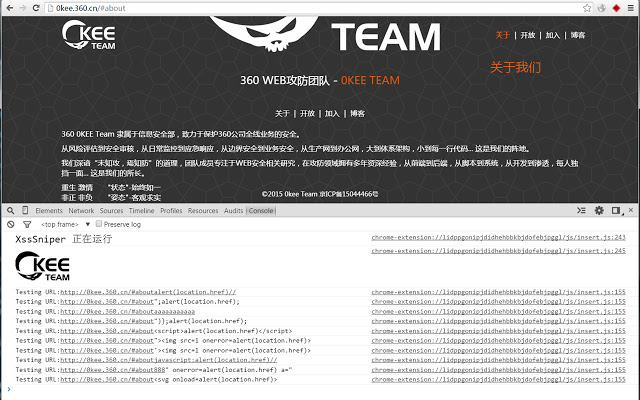Click 加入 in the center page menu
The image size is (640, 400).
[332, 113]
